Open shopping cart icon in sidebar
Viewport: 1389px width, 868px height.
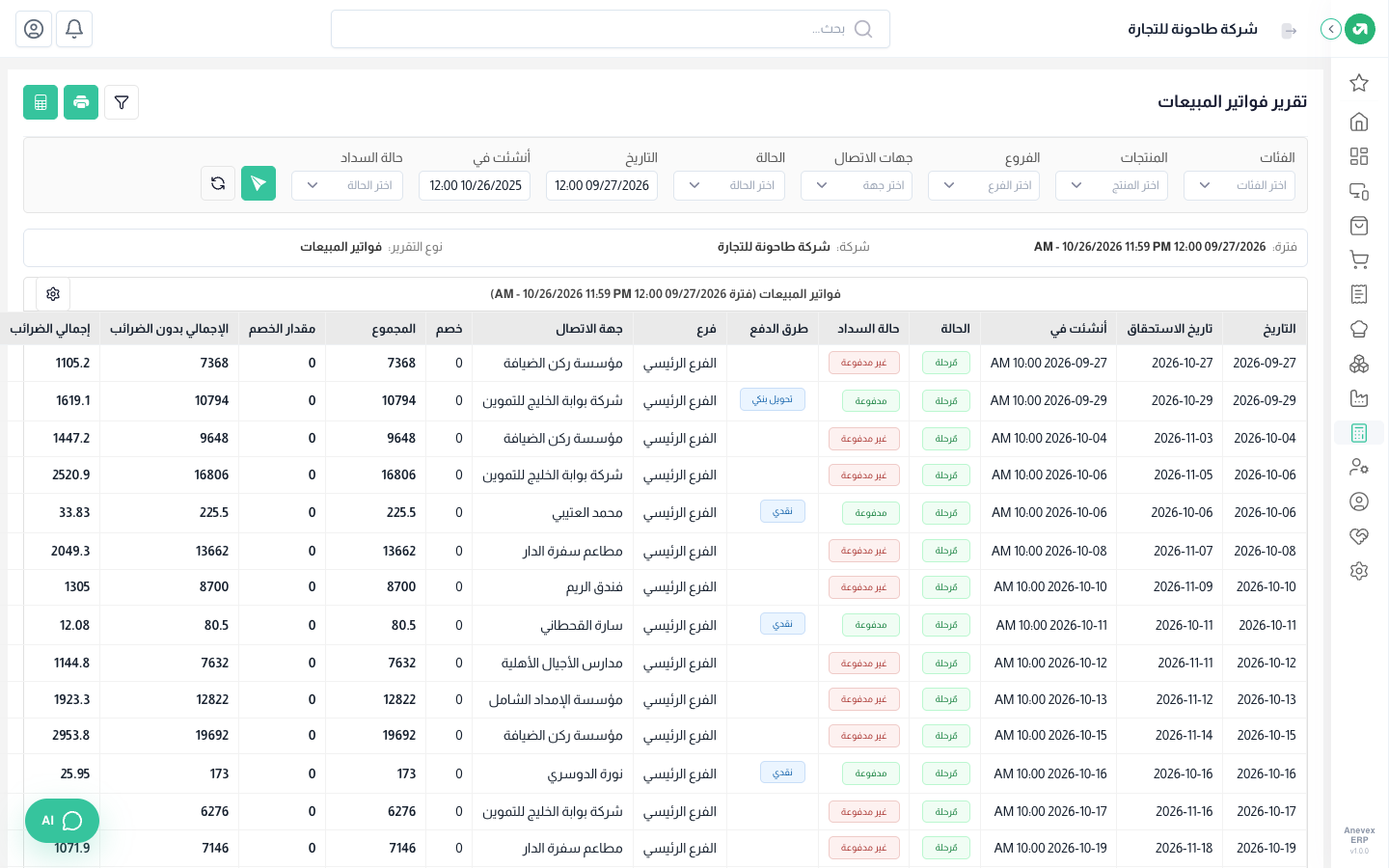pos(1359,259)
